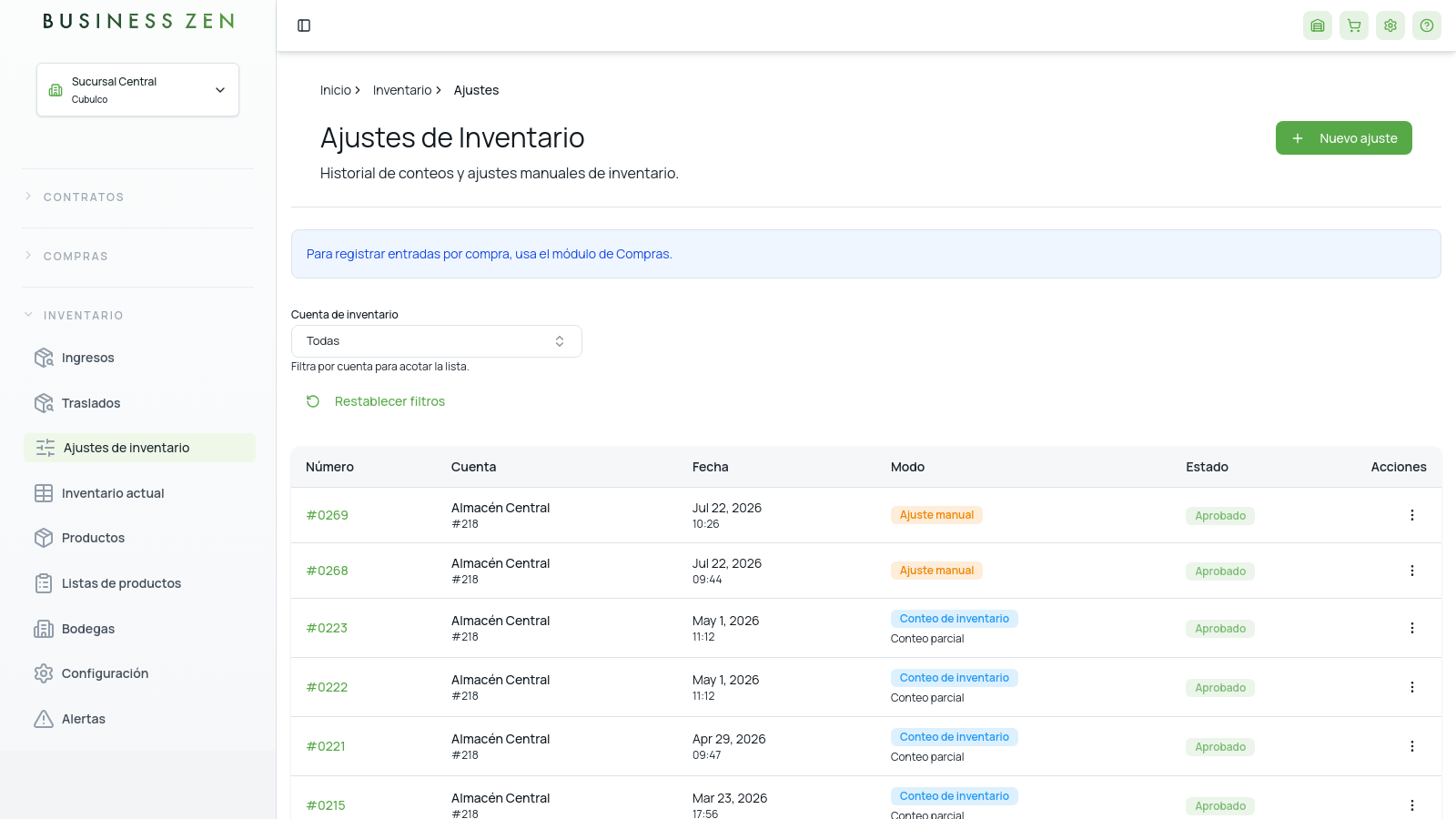The image size is (1456, 819).
Task: Toggle the sidebar panel icon
Action: tap(304, 25)
